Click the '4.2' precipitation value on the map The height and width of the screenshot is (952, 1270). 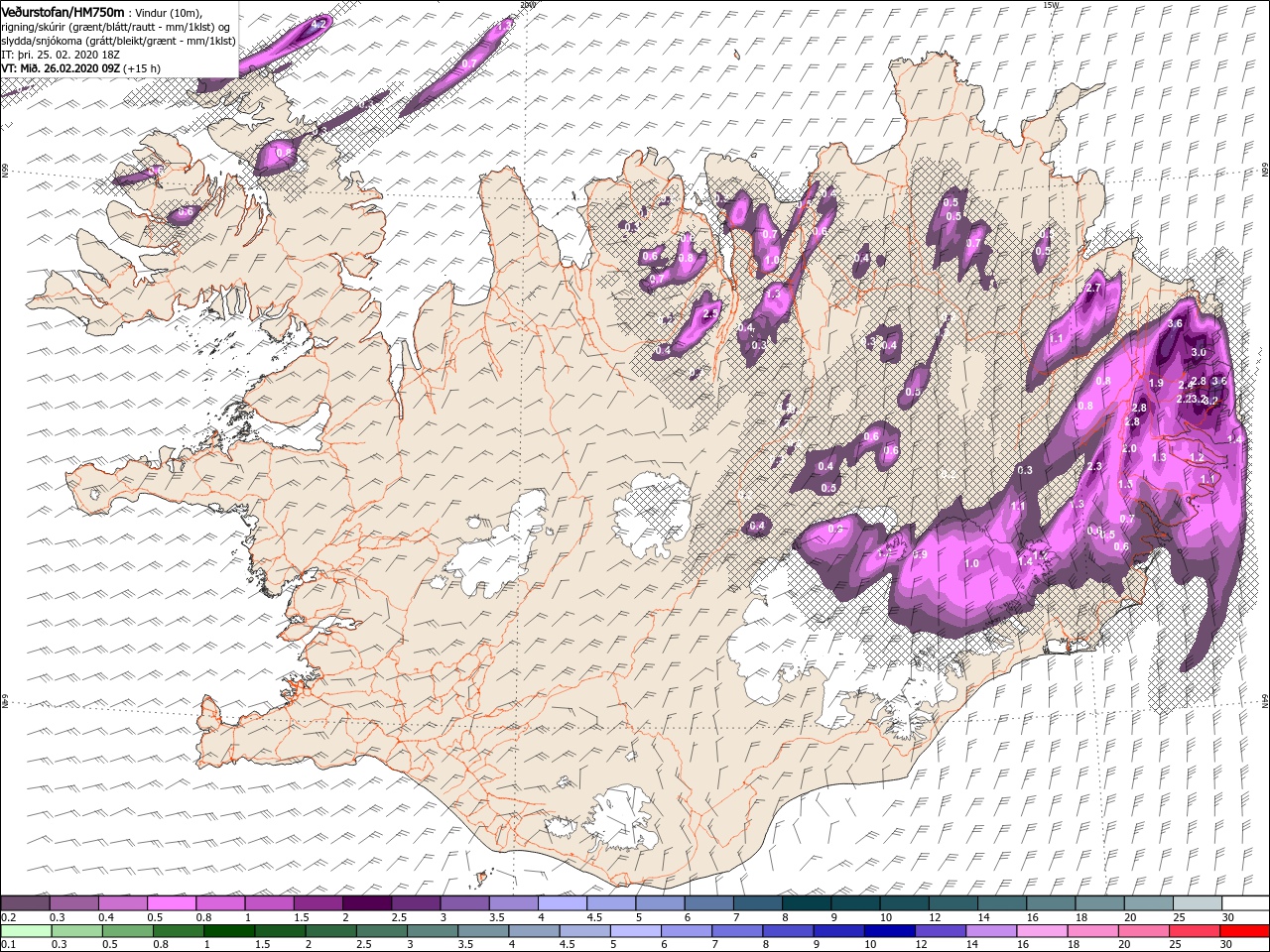[318, 24]
